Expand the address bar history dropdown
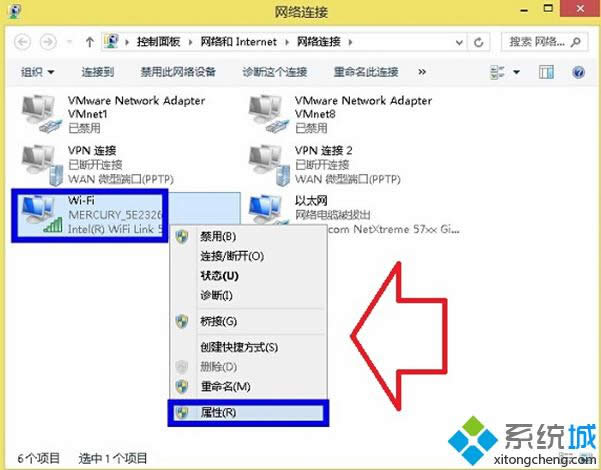 point(459,43)
